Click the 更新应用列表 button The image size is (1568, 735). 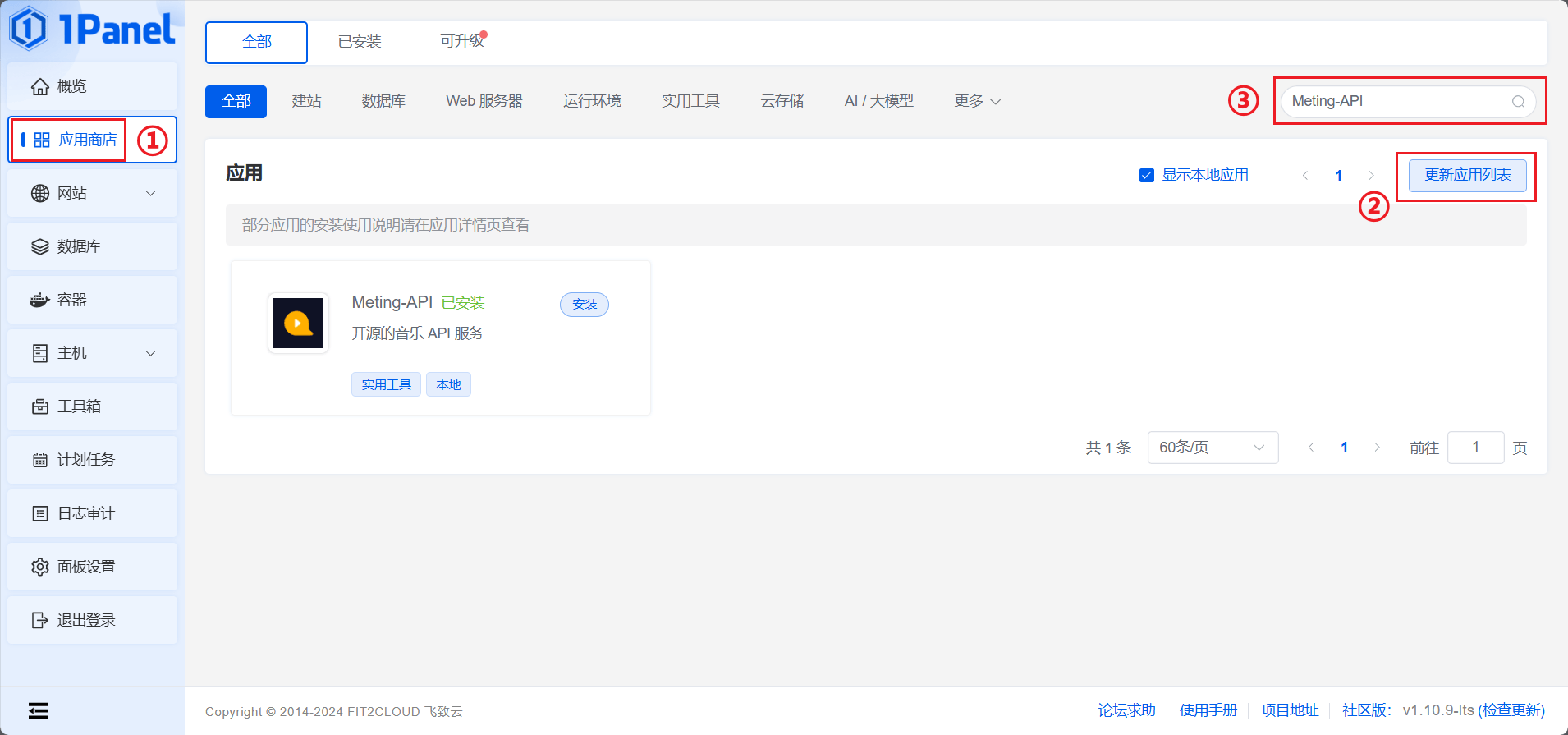(x=1467, y=175)
